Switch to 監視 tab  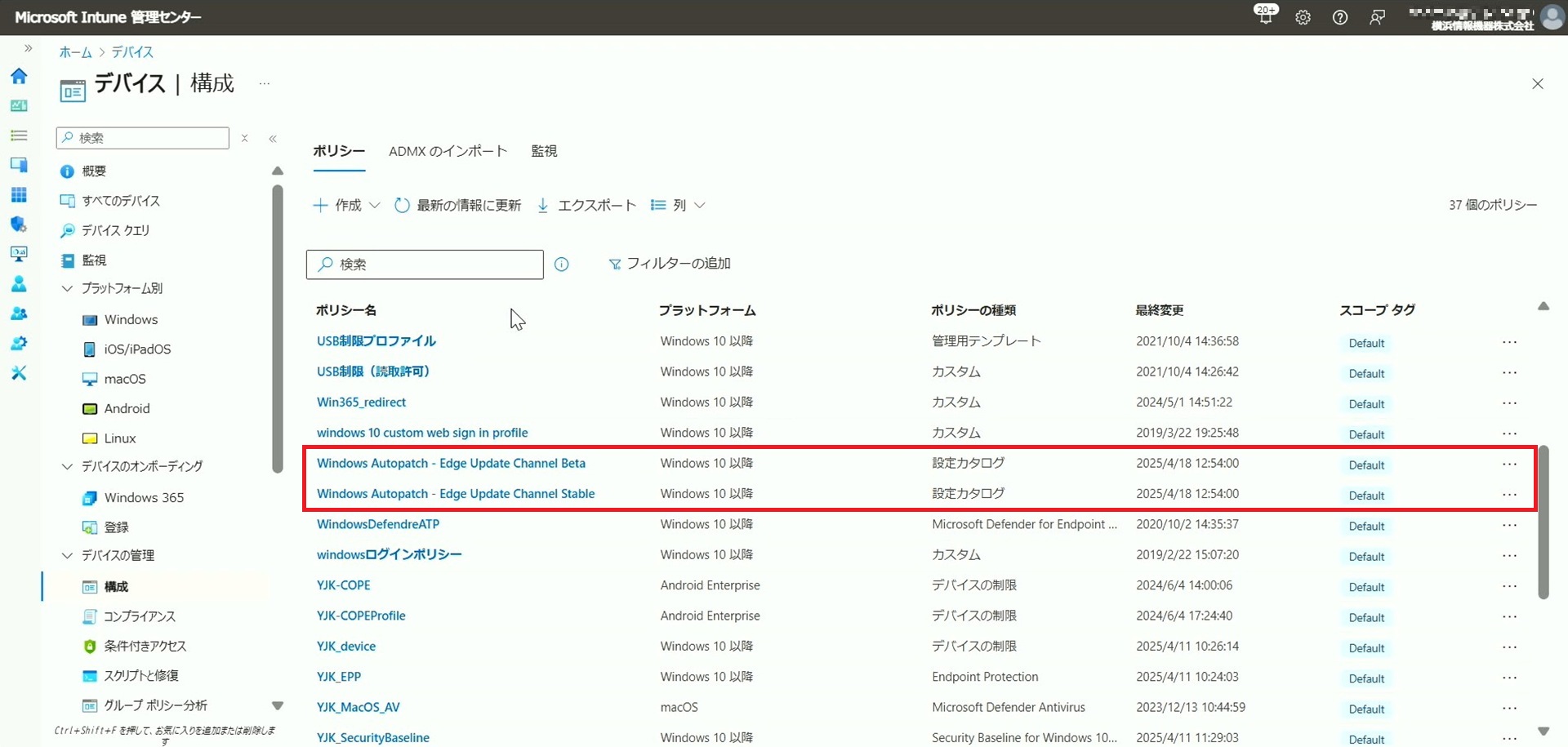(544, 152)
